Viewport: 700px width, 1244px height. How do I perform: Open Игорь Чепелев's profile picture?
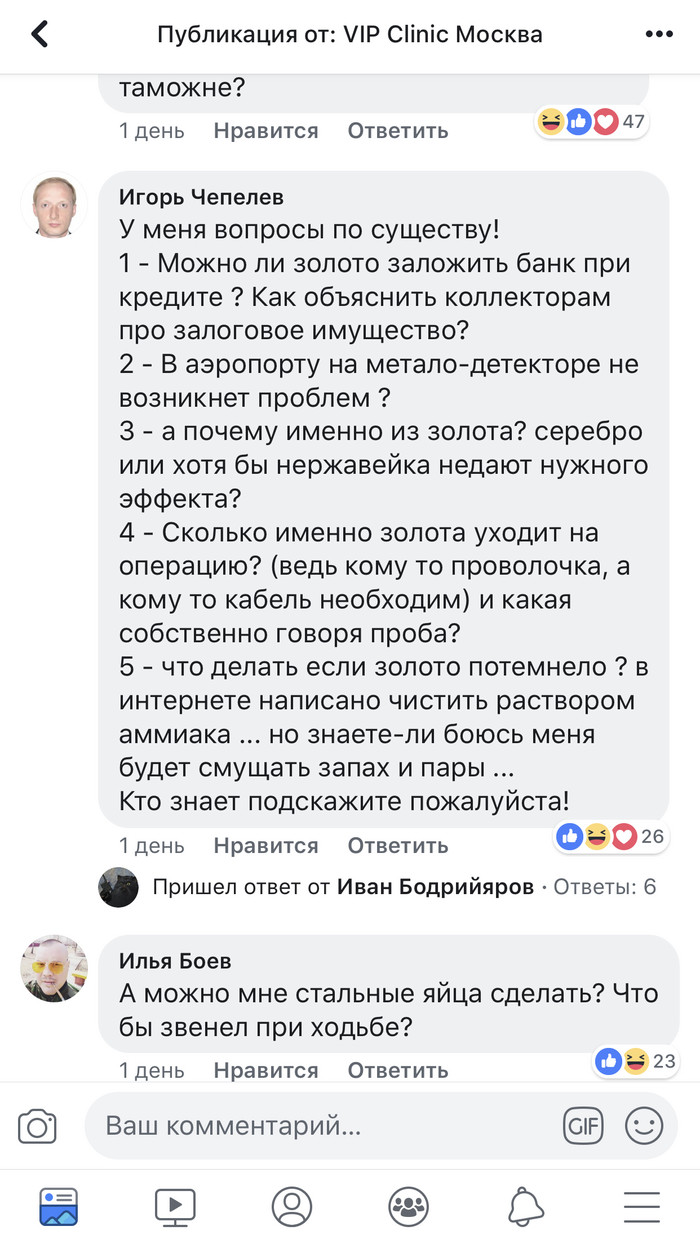(x=53, y=207)
